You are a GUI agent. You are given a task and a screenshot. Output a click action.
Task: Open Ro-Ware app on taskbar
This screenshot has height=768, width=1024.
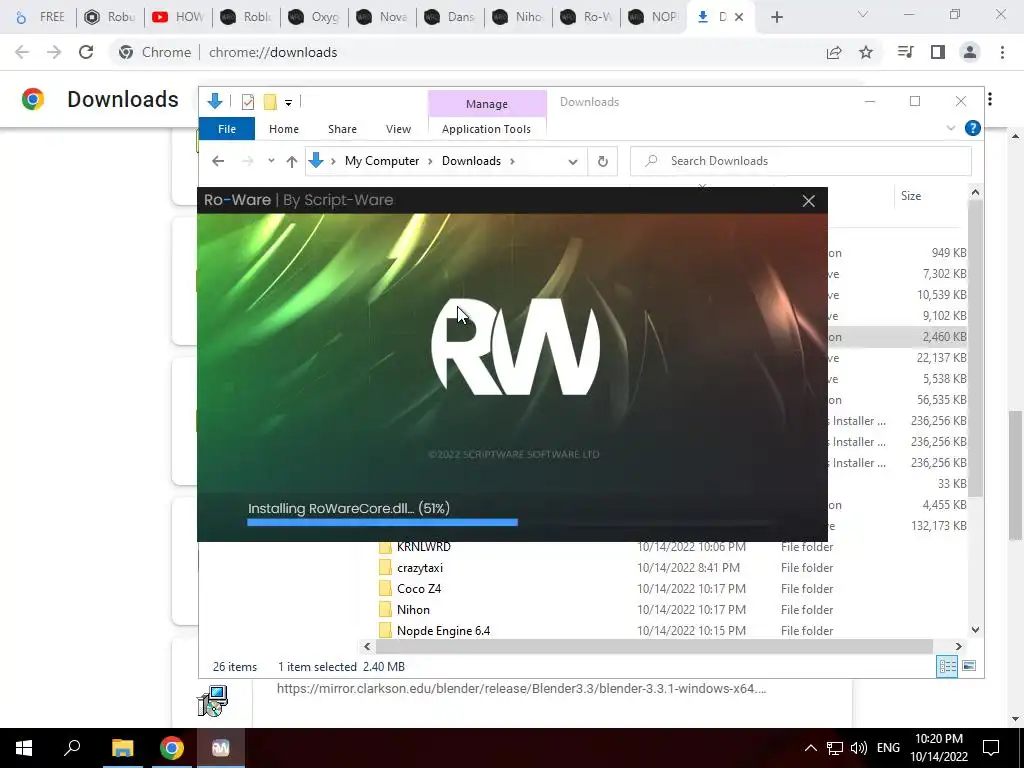[221, 748]
